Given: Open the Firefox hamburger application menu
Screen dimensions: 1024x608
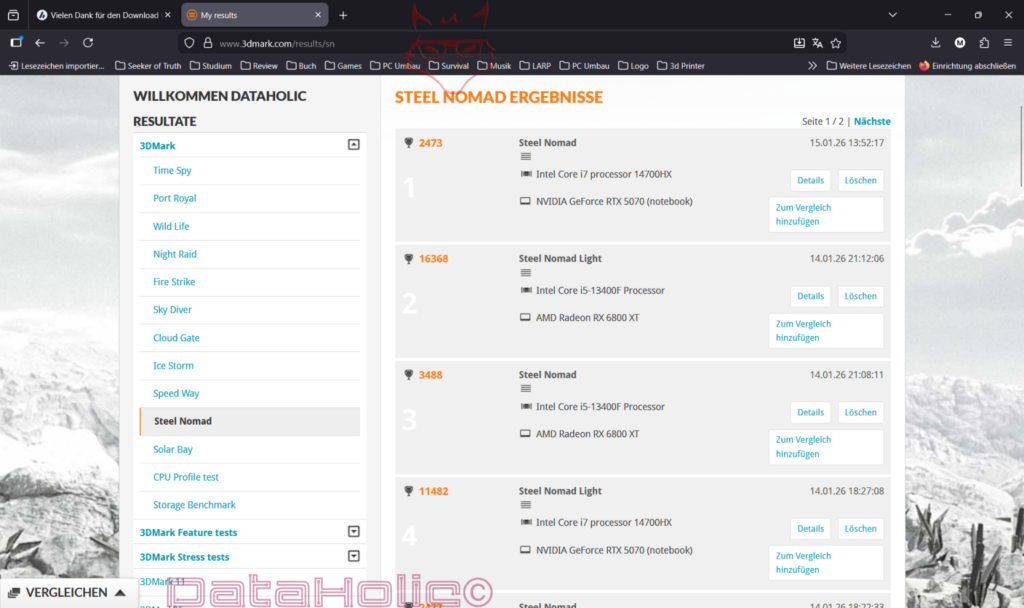Looking at the screenshot, I should coord(1007,43).
